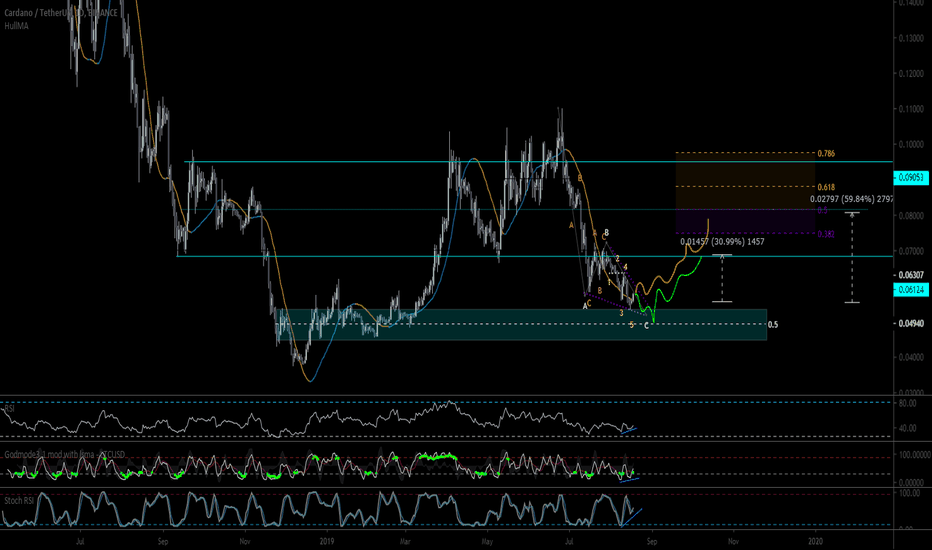Select the 0.786 Fibonacci level label
Viewport: 932px width, 550px height.
(826, 153)
